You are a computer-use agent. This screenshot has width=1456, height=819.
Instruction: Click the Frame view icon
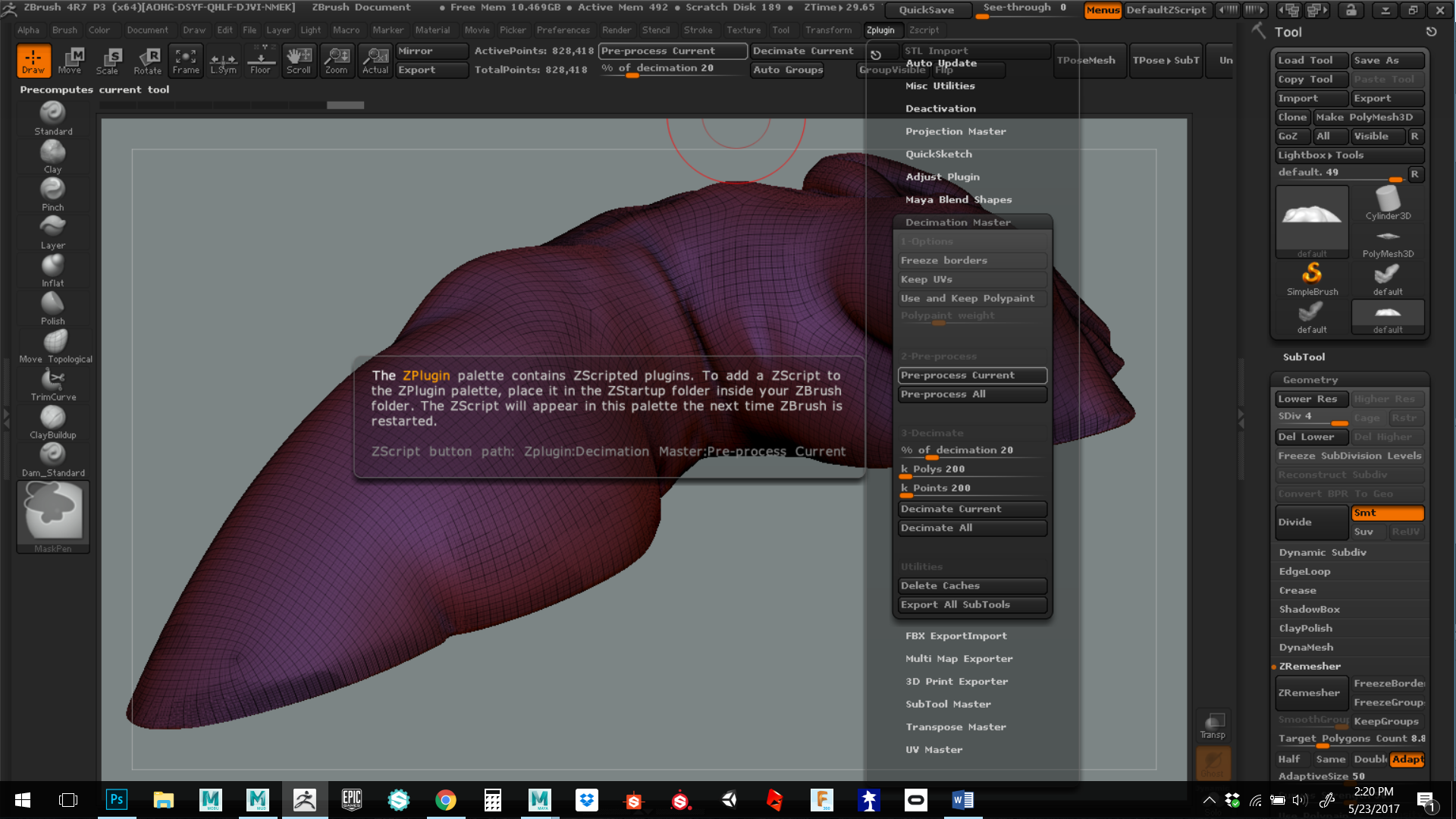[x=186, y=61]
